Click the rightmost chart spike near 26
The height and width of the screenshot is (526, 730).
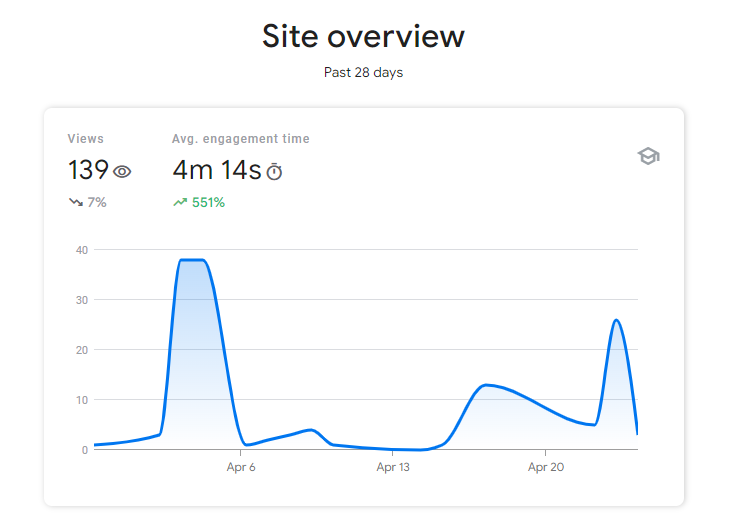click(x=616, y=321)
